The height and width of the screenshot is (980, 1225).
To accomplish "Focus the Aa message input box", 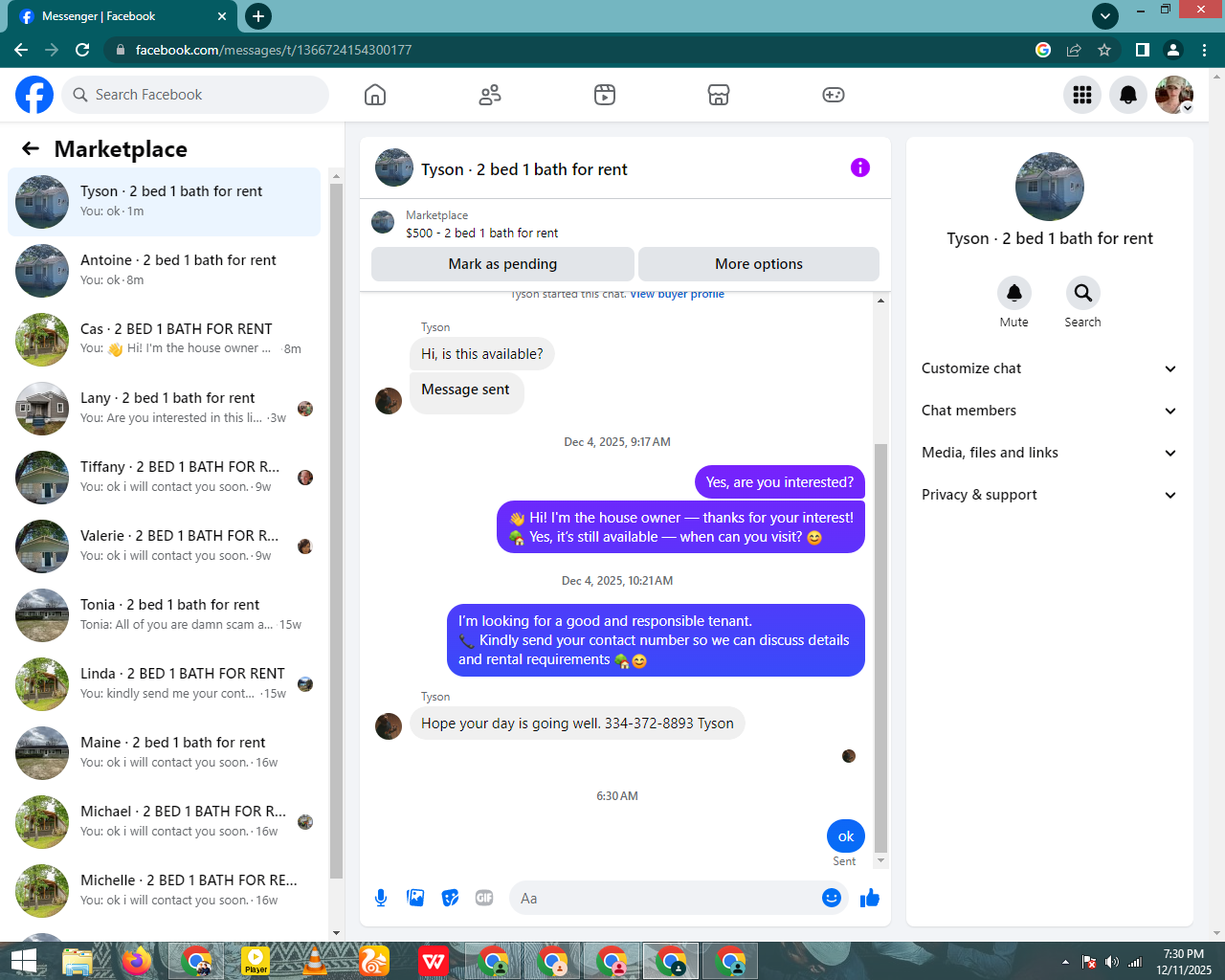I will click(x=665, y=898).
